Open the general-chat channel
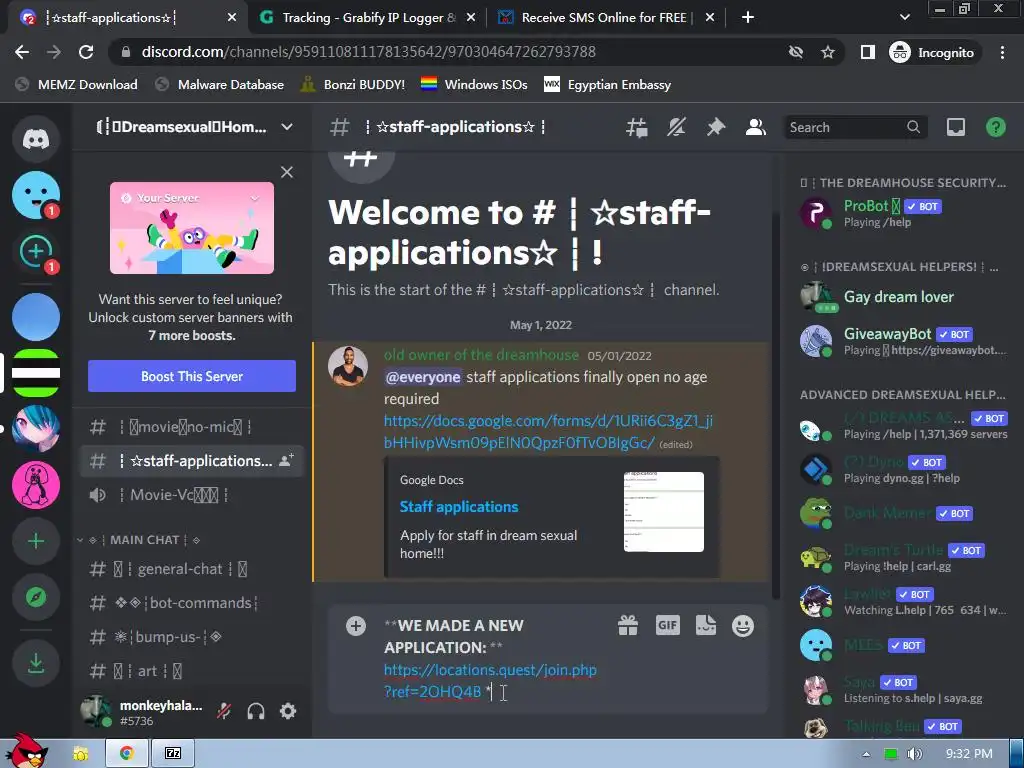This screenshot has width=1024, height=768. coord(191,569)
